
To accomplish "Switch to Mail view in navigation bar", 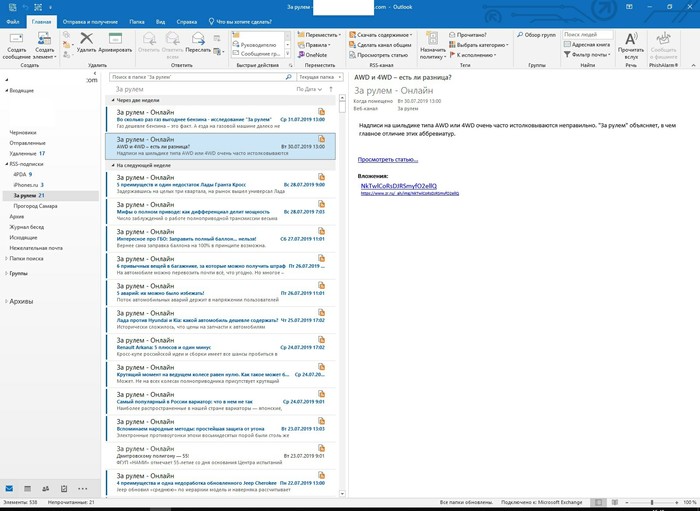I will pyautogui.click(x=11, y=488).
